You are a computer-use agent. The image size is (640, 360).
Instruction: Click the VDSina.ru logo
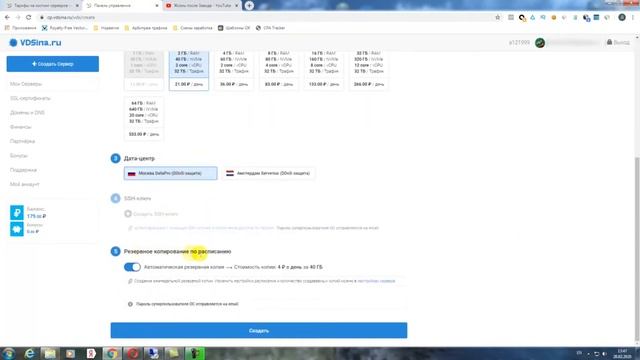[35, 42]
